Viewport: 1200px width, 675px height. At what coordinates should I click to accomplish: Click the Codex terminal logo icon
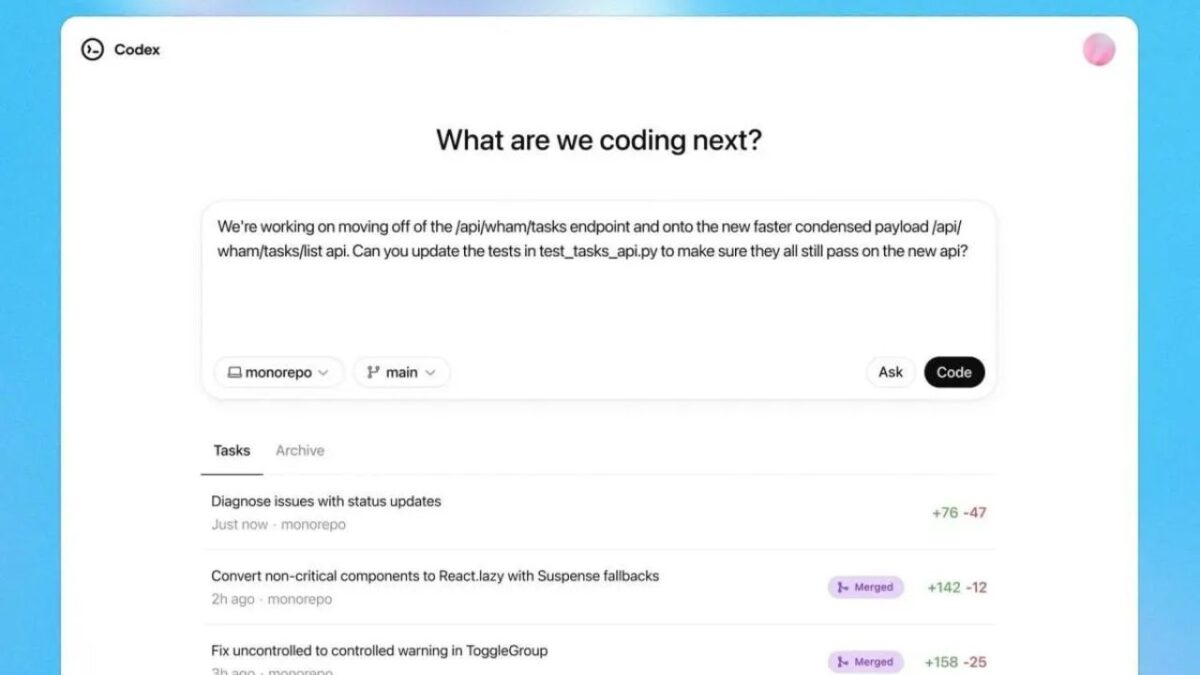pos(93,49)
